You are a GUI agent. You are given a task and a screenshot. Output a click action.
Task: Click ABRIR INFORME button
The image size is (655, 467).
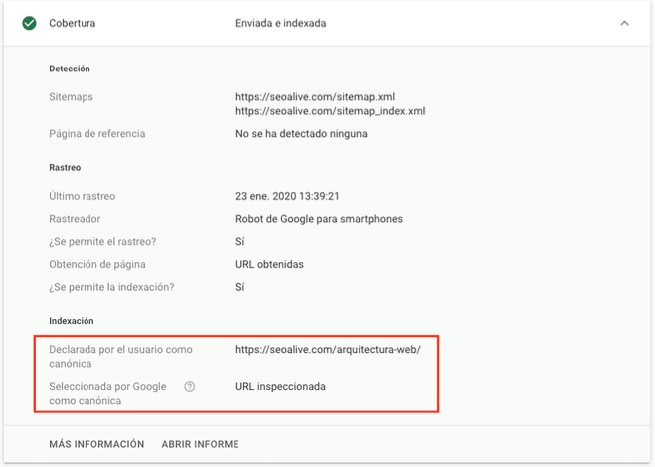200,444
